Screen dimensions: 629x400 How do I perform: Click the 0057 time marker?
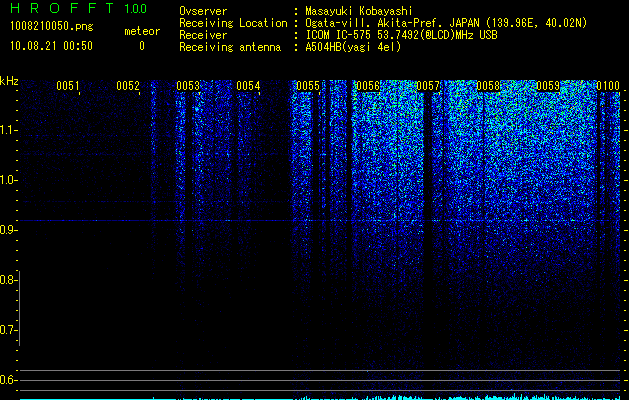(x=428, y=86)
